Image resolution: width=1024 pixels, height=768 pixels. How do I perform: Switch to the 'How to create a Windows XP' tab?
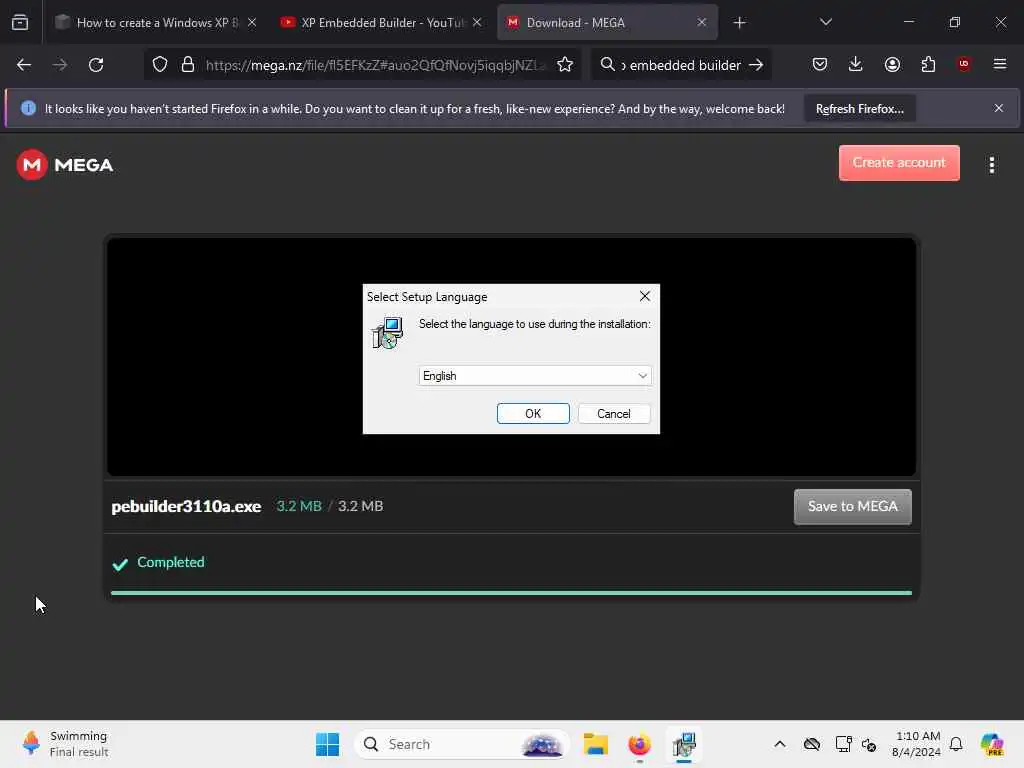155,22
